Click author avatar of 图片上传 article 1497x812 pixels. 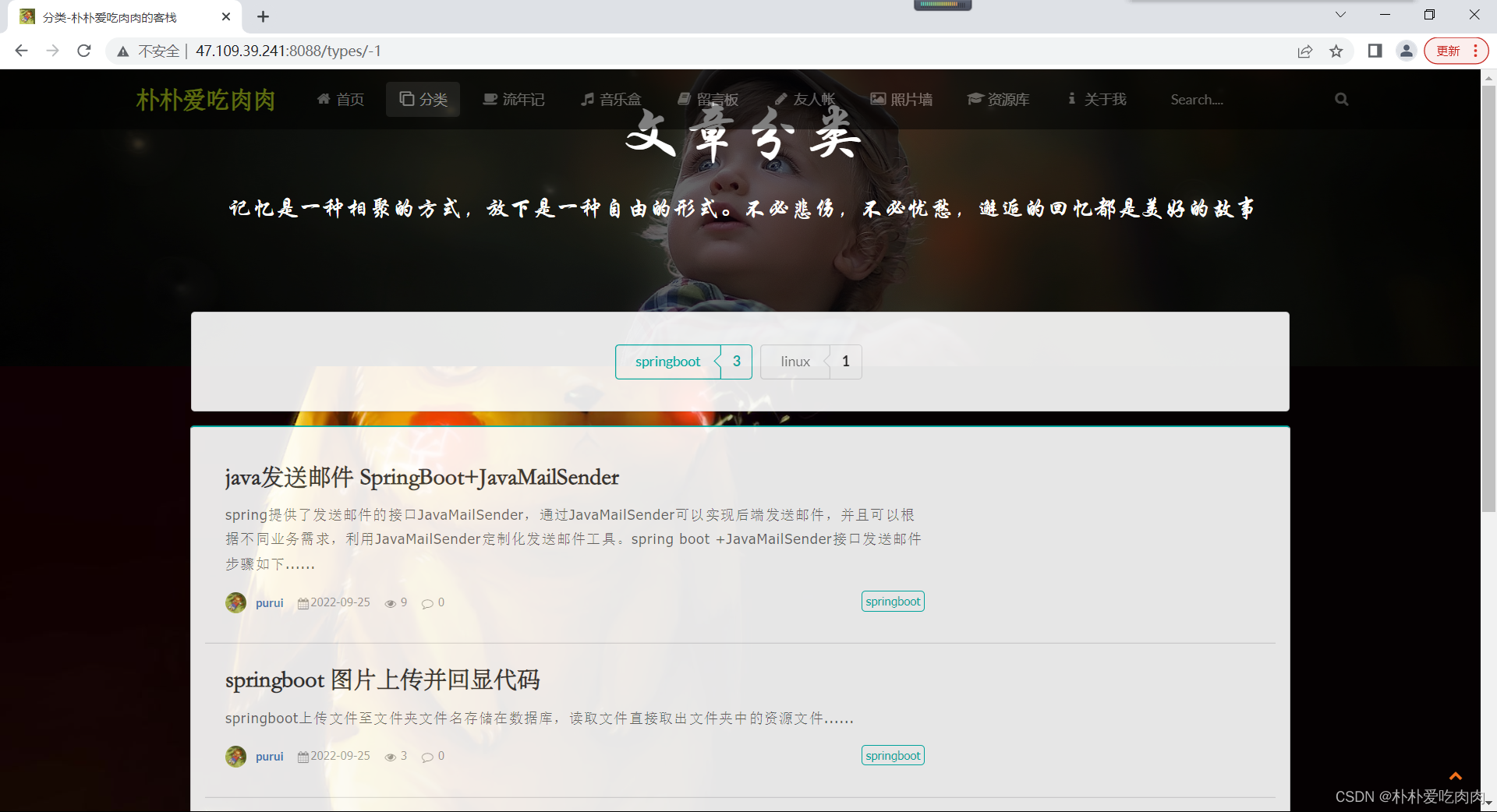coord(235,757)
